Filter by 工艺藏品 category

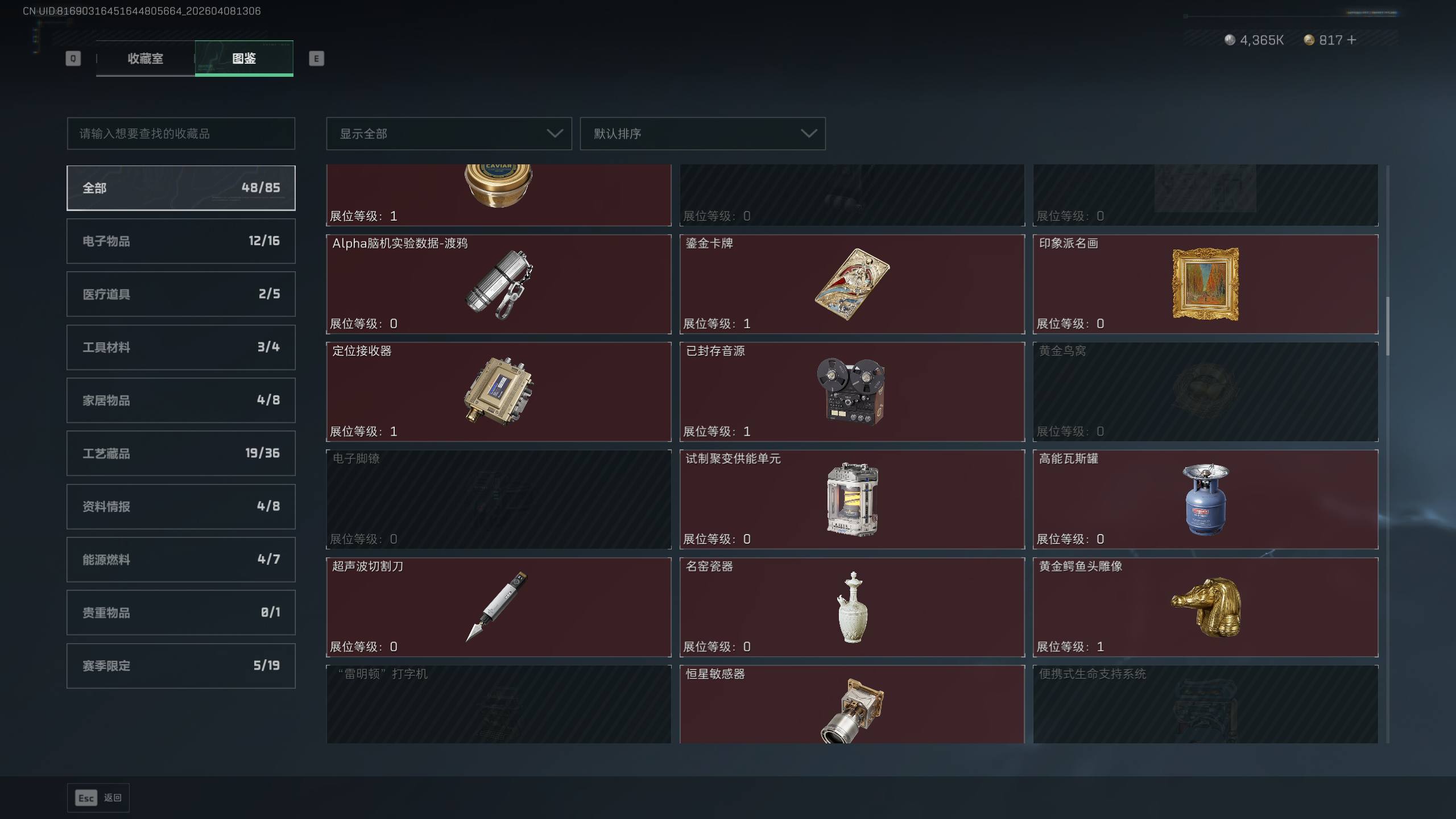click(x=181, y=453)
